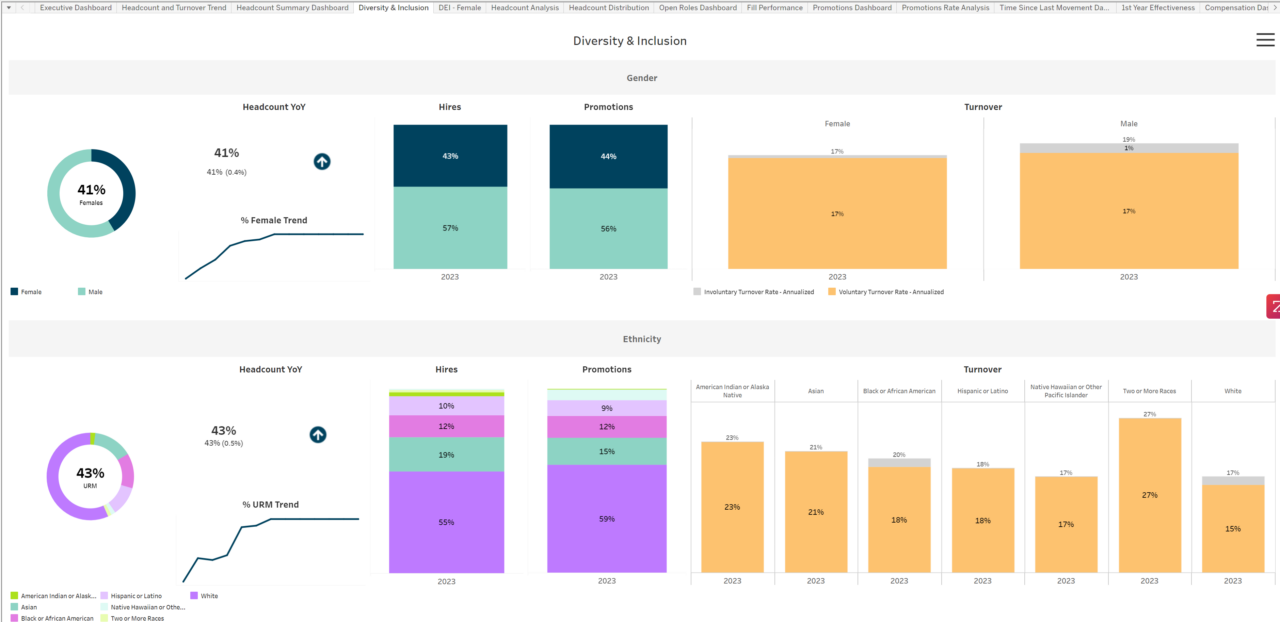This screenshot has width=1280, height=622.
Task: Select the 10% segment in ethnicity Hires
Action: (x=446, y=406)
